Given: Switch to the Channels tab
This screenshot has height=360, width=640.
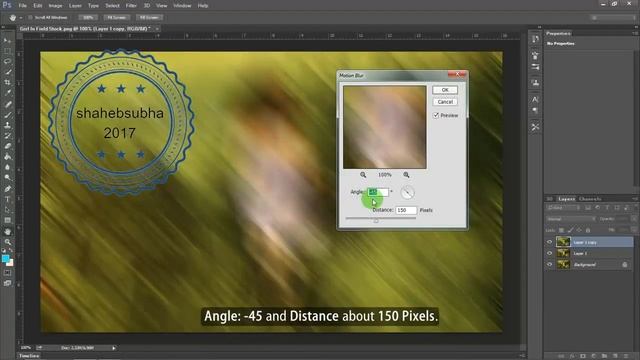Looking at the screenshot, I should click(590, 199).
